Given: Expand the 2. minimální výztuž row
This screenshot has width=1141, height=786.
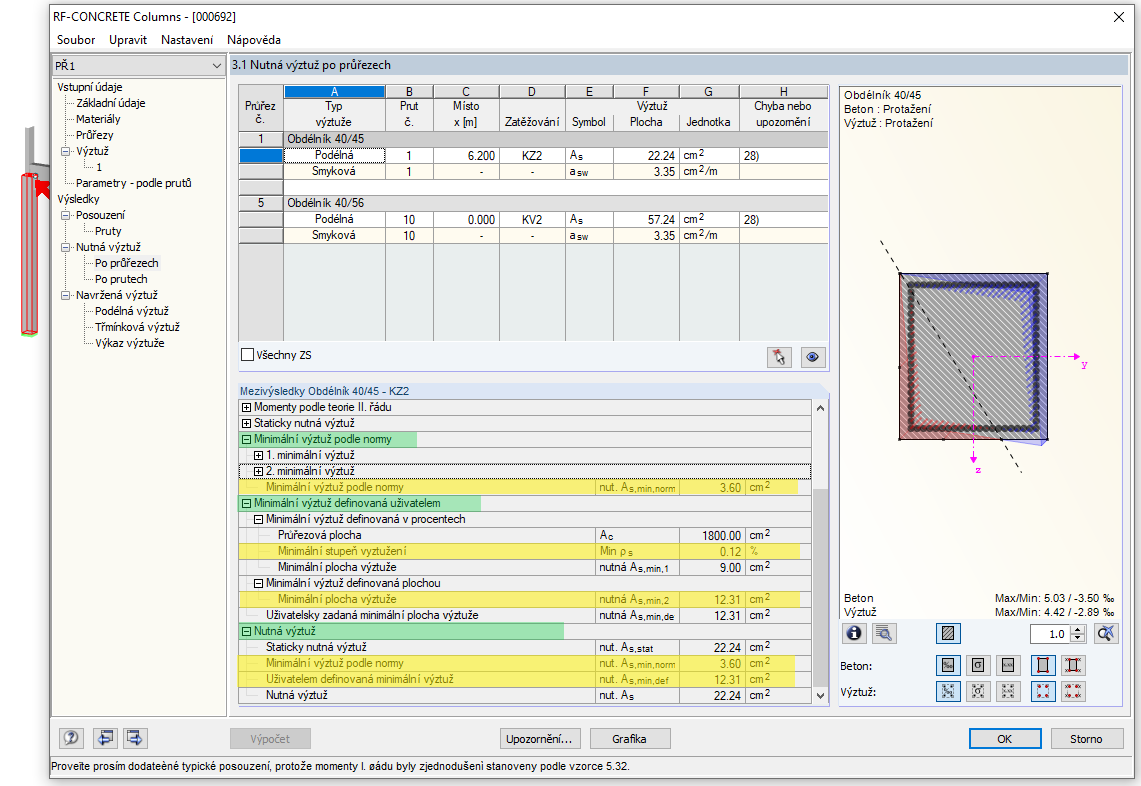Looking at the screenshot, I should pyautogui.click(x=258, y=472).
